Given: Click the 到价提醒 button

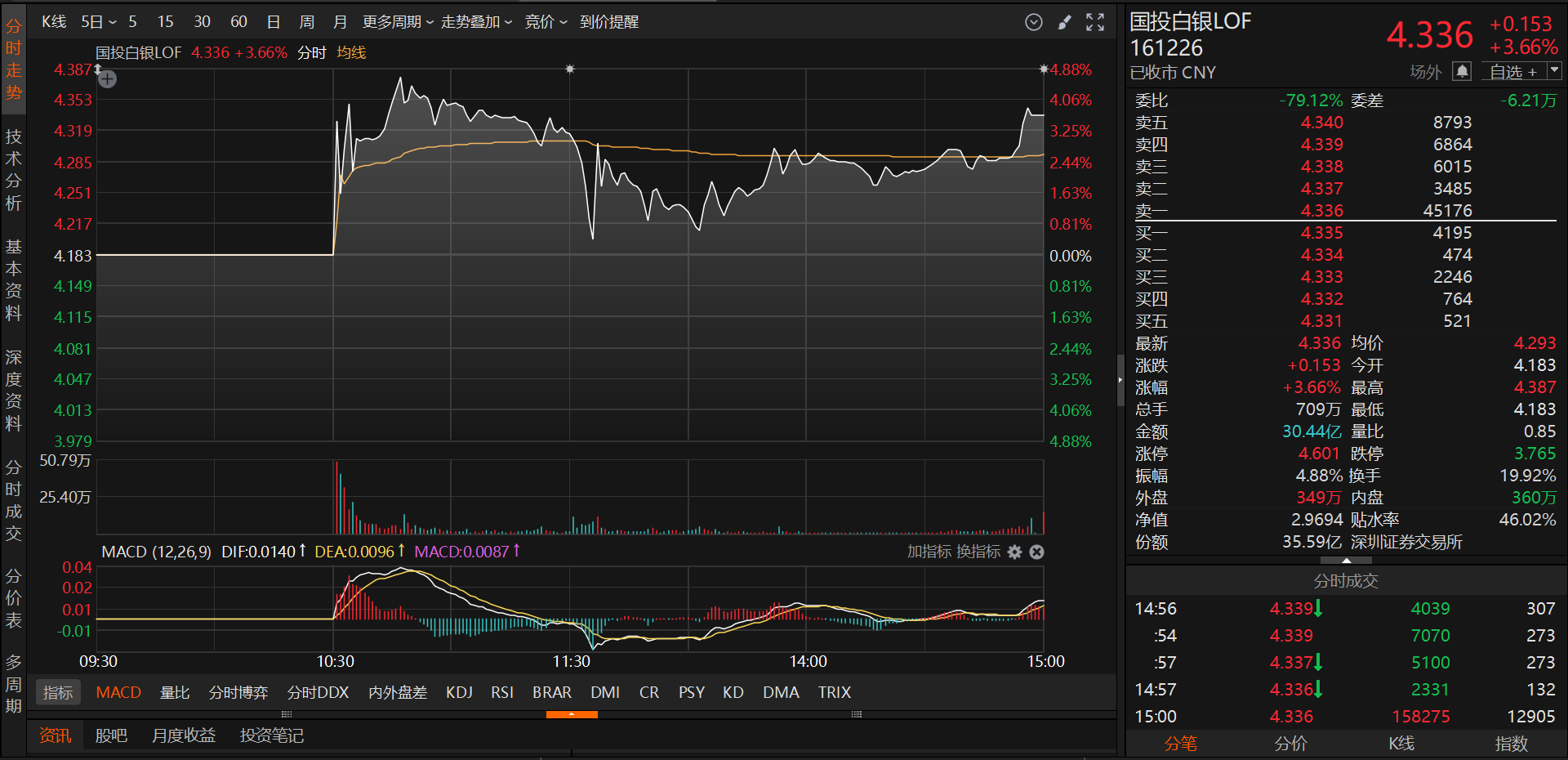Looking at the screenshot, I should click(609, 22).
